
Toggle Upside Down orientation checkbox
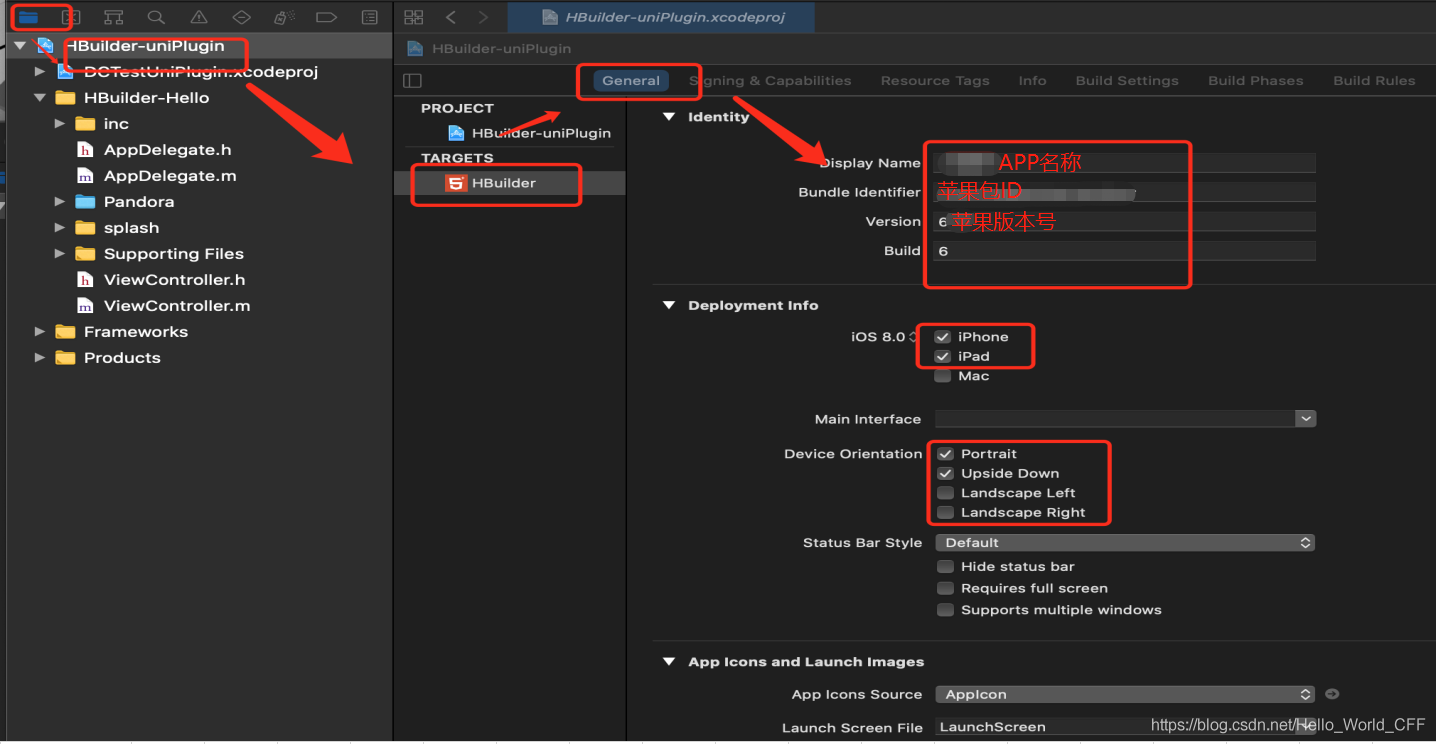945,474
